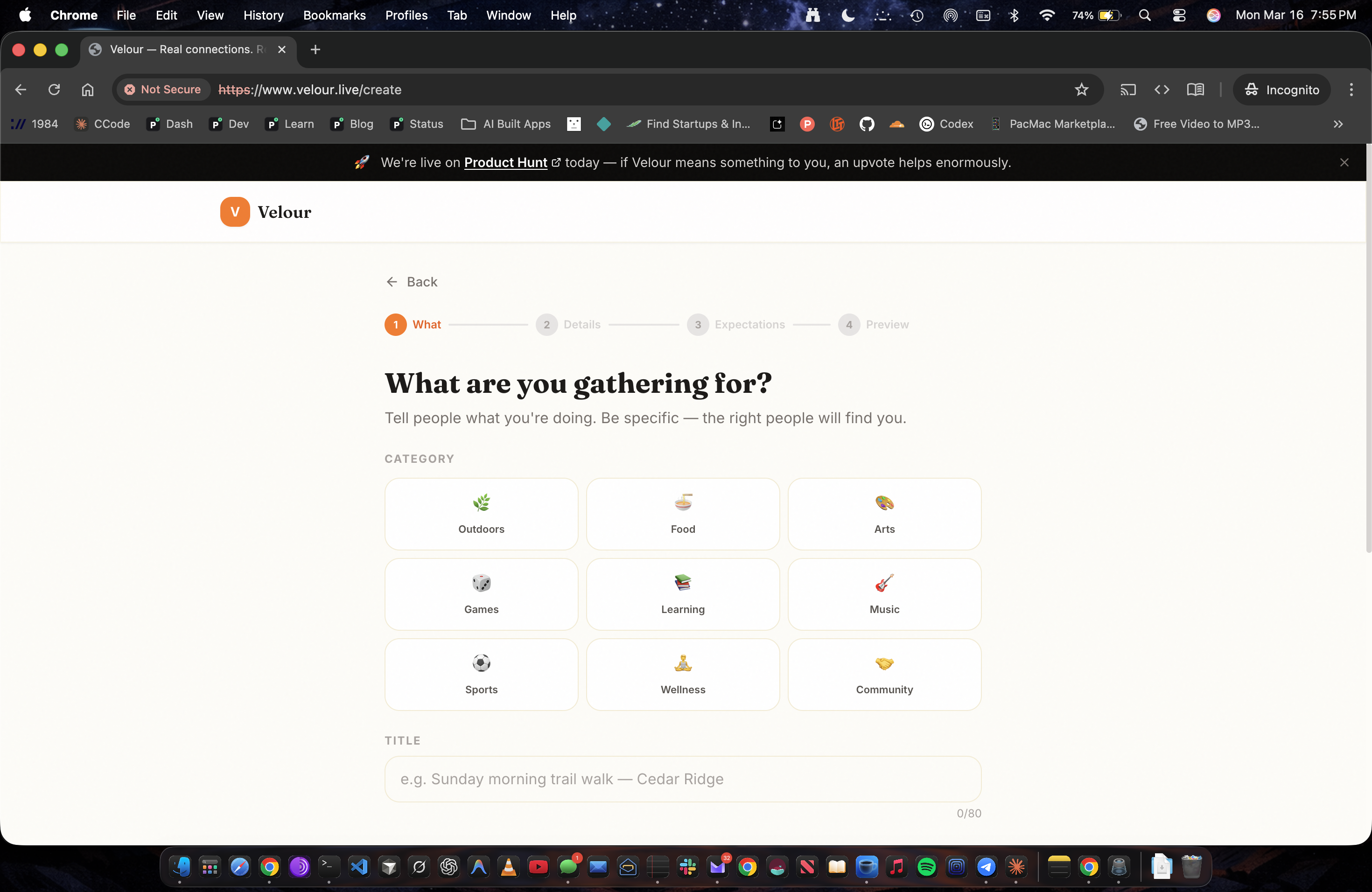Click the cast media icon
Image resolution: width=1372 pixels, height=892 pixels.
(x=1127, y=89)
